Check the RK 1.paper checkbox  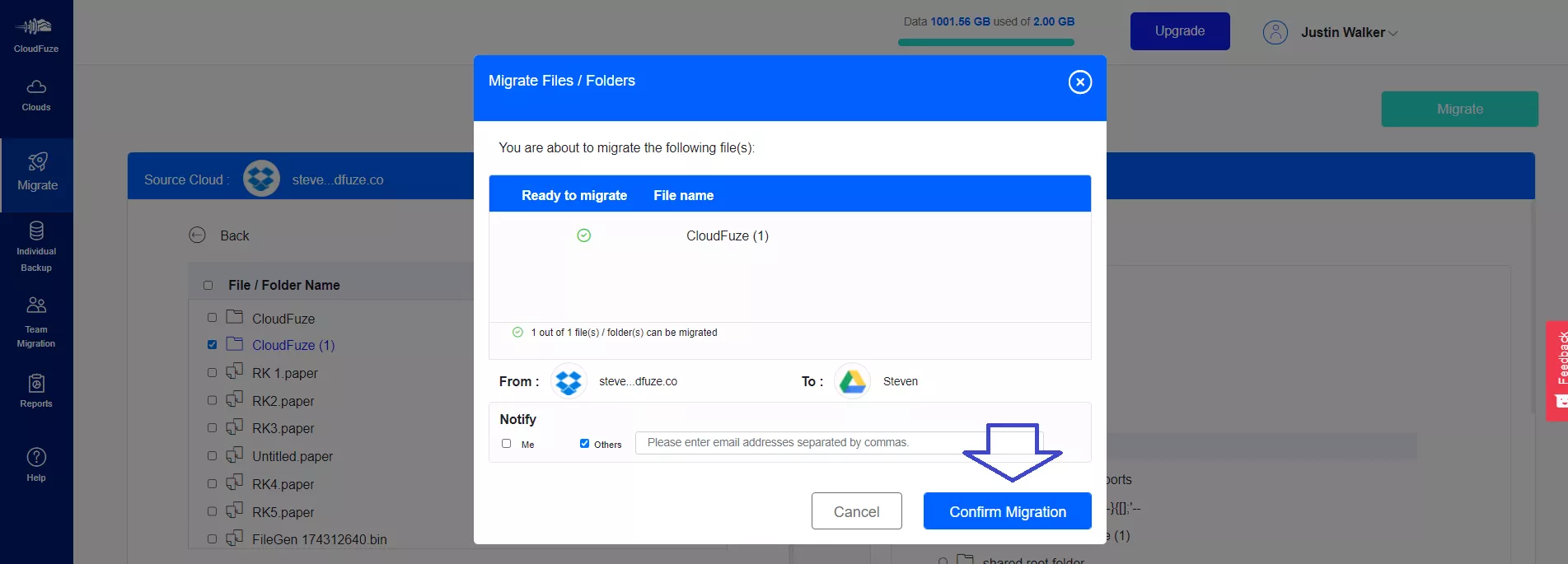(212, 372)
